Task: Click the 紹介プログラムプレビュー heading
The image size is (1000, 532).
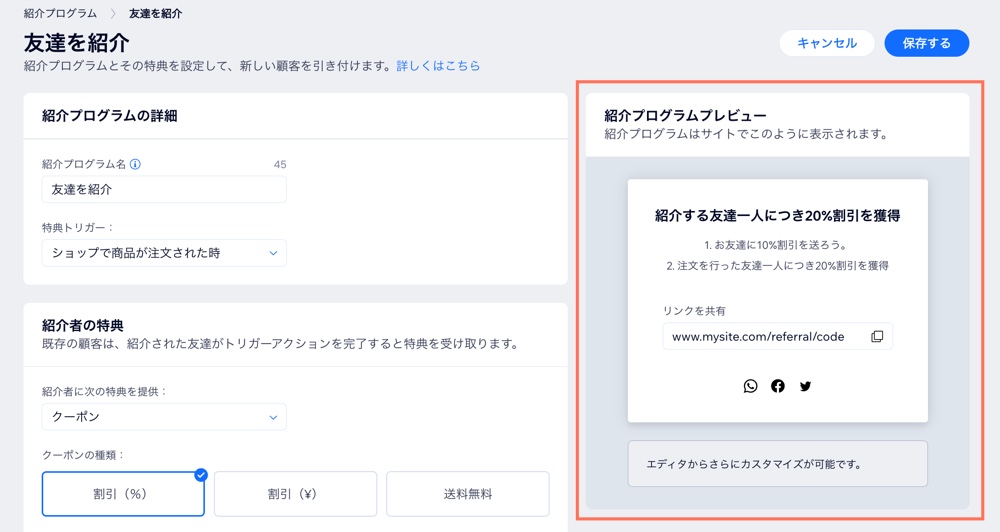Action: [686, 115]
